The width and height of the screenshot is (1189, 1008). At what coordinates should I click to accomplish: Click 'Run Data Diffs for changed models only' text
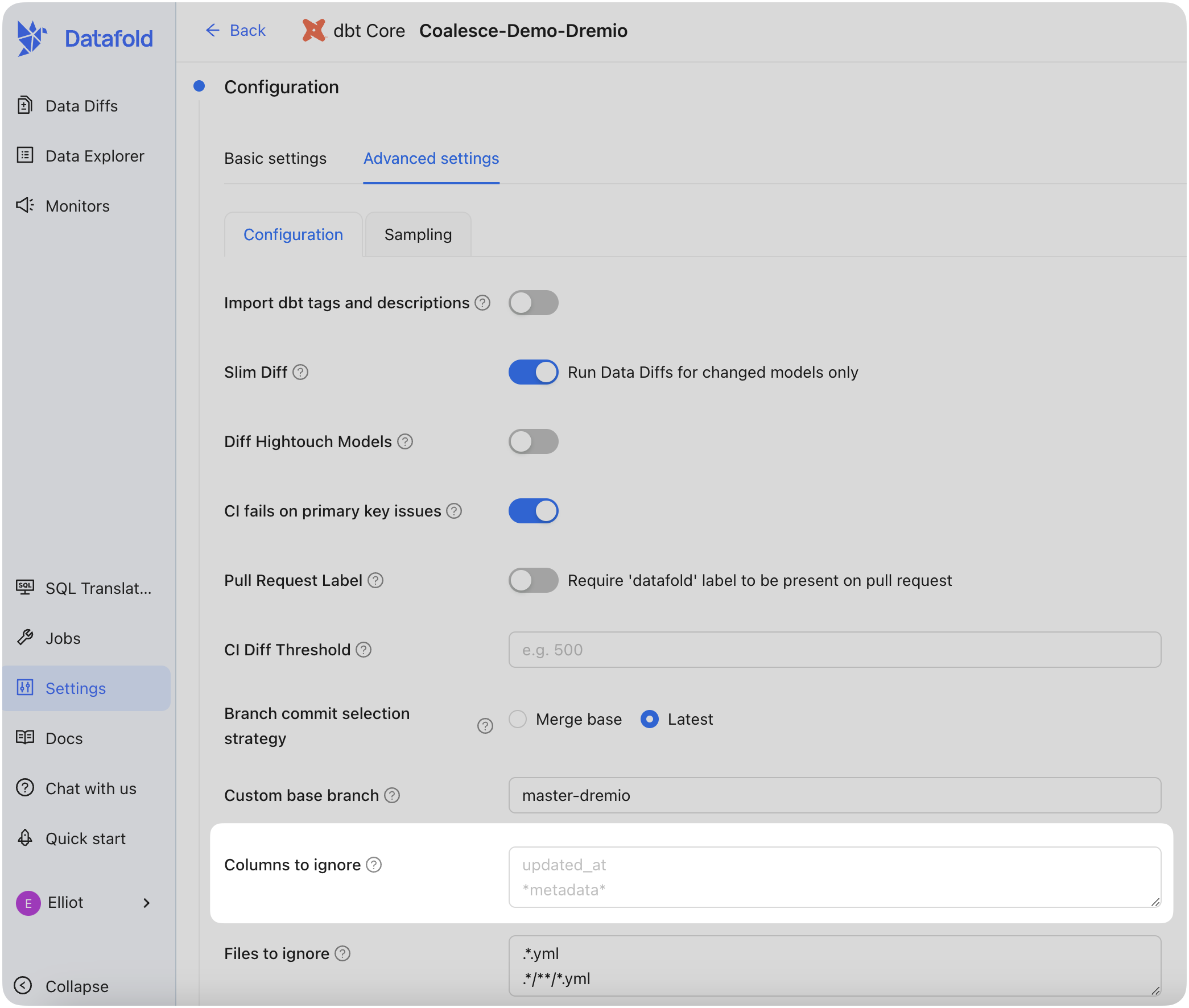[713, 373]
